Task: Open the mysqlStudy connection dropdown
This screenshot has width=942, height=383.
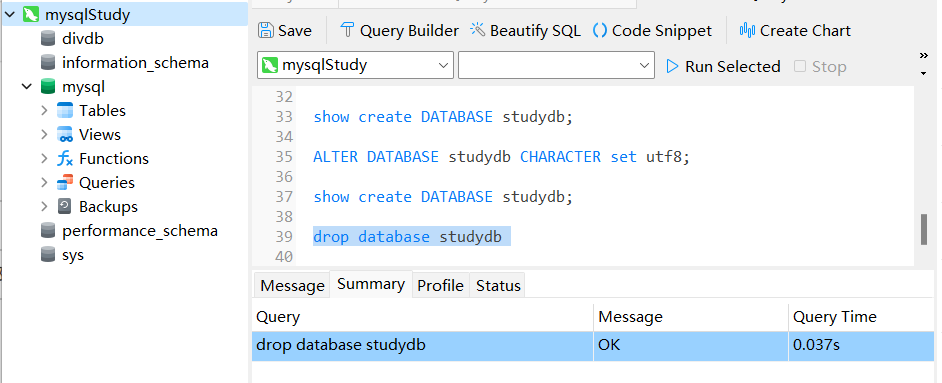Action: coord(355,65)
